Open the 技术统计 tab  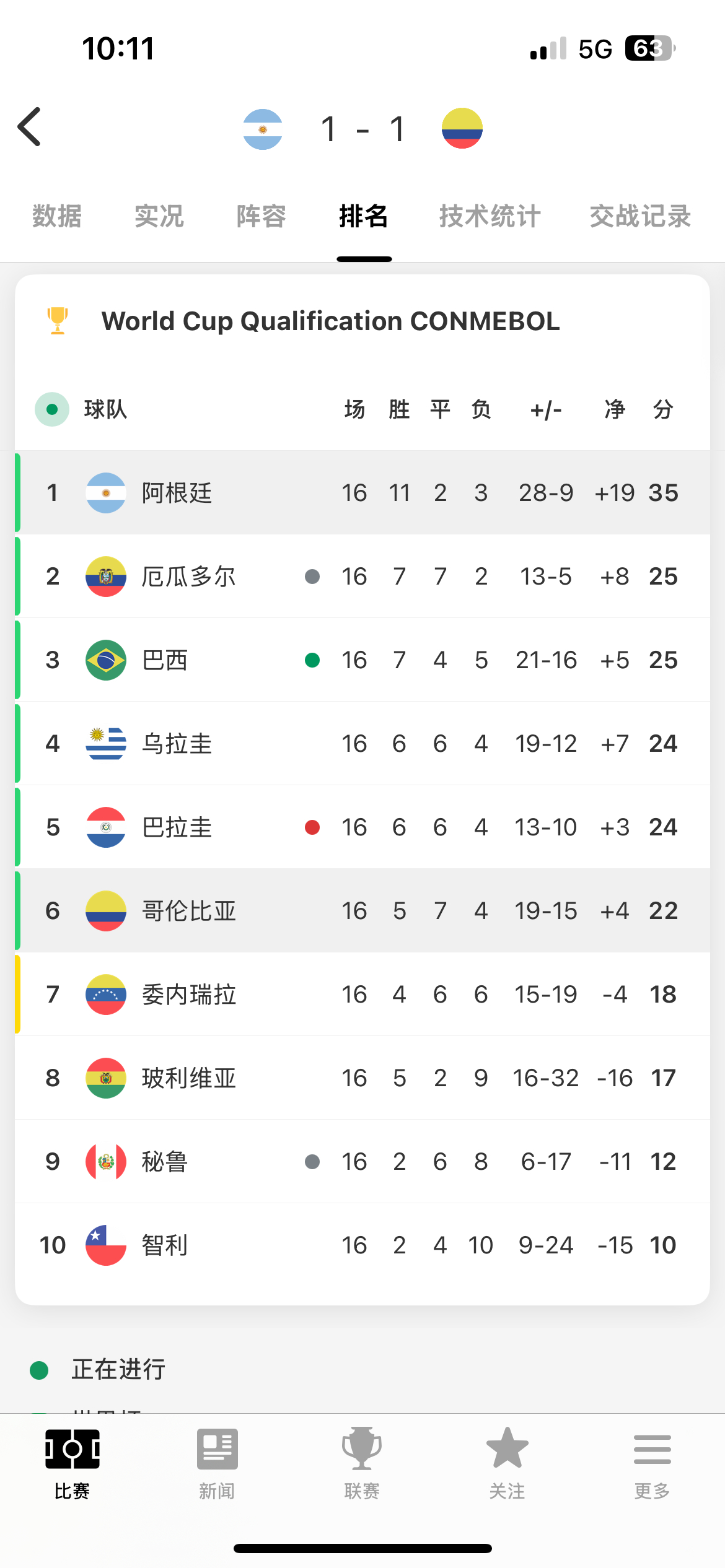[490, 216]
